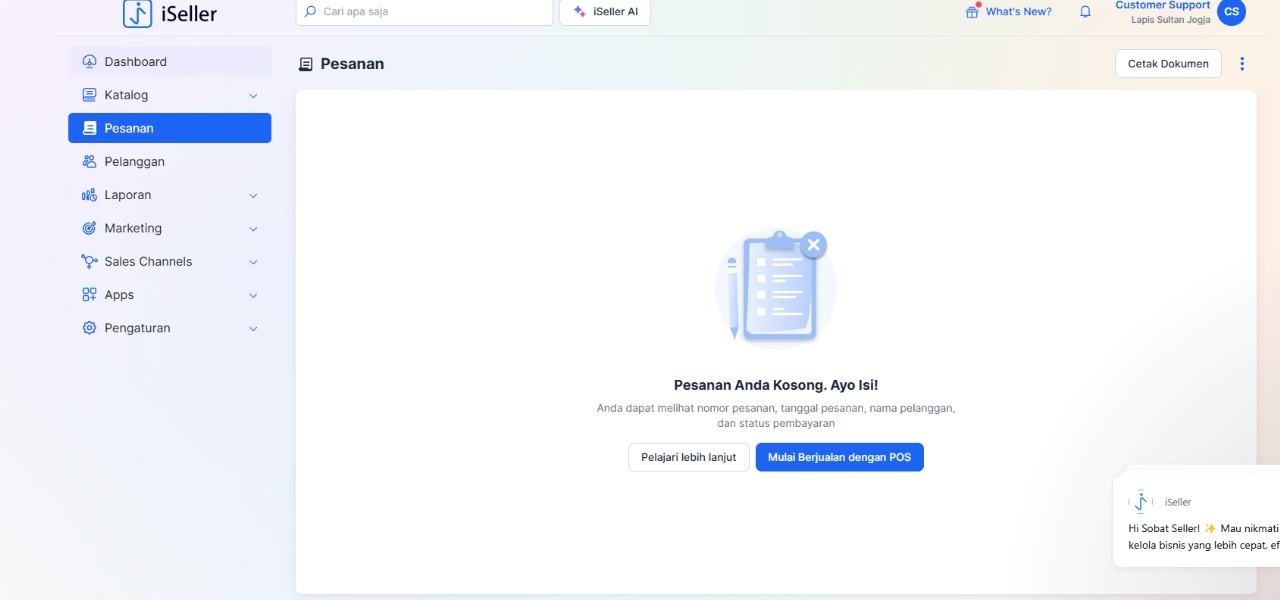Click Mulai Berjualan dengan POS button
Image resolution: width=1280 pixels, height=600 pixels.
point(839,457)
